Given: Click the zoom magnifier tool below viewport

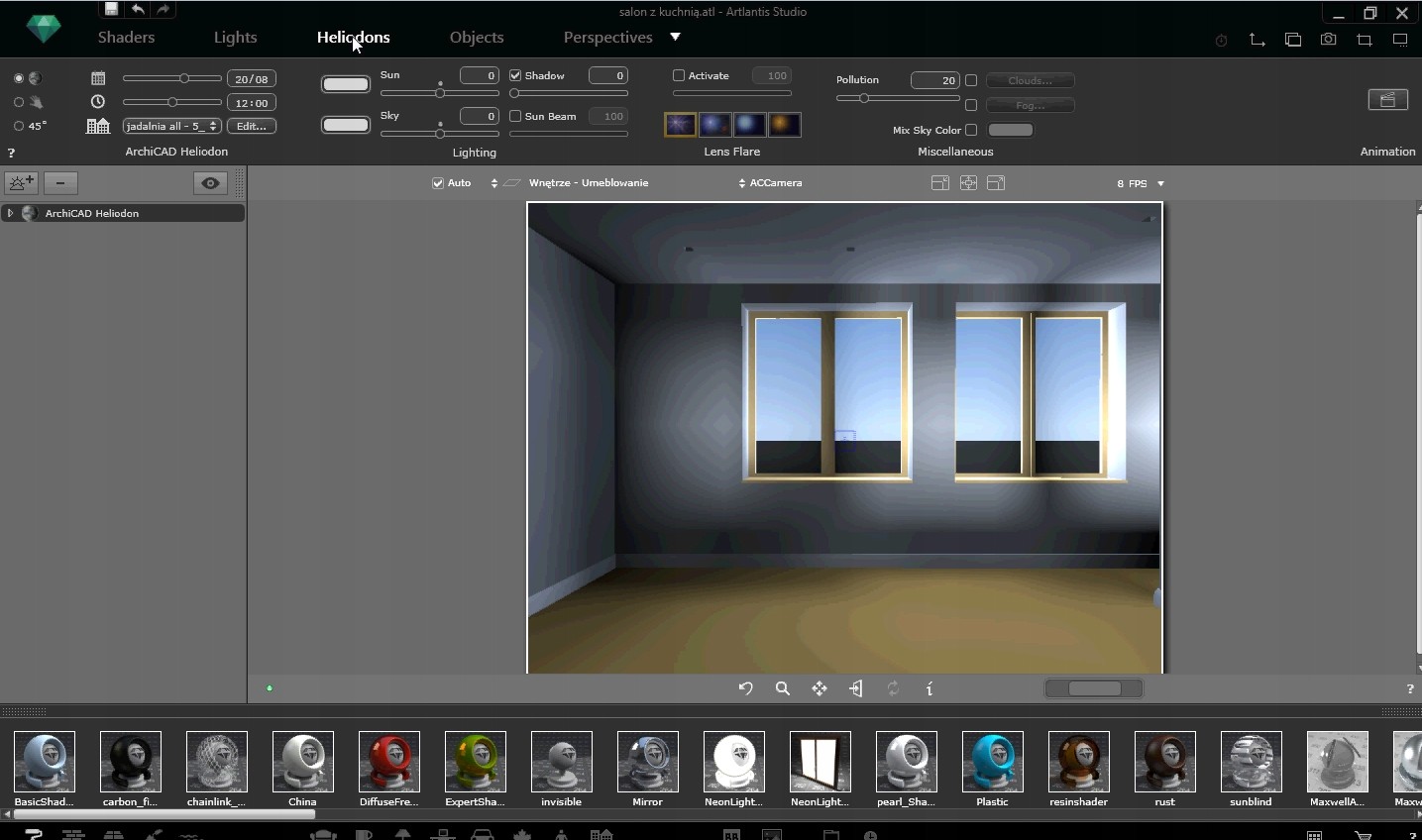Looking at the screenshot, I should point(783,688).
